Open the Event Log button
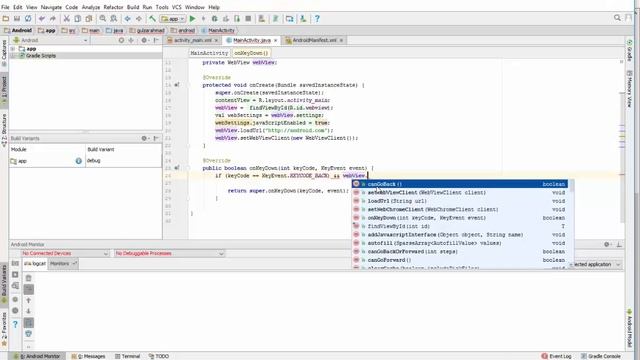 (x=557, y=356)
